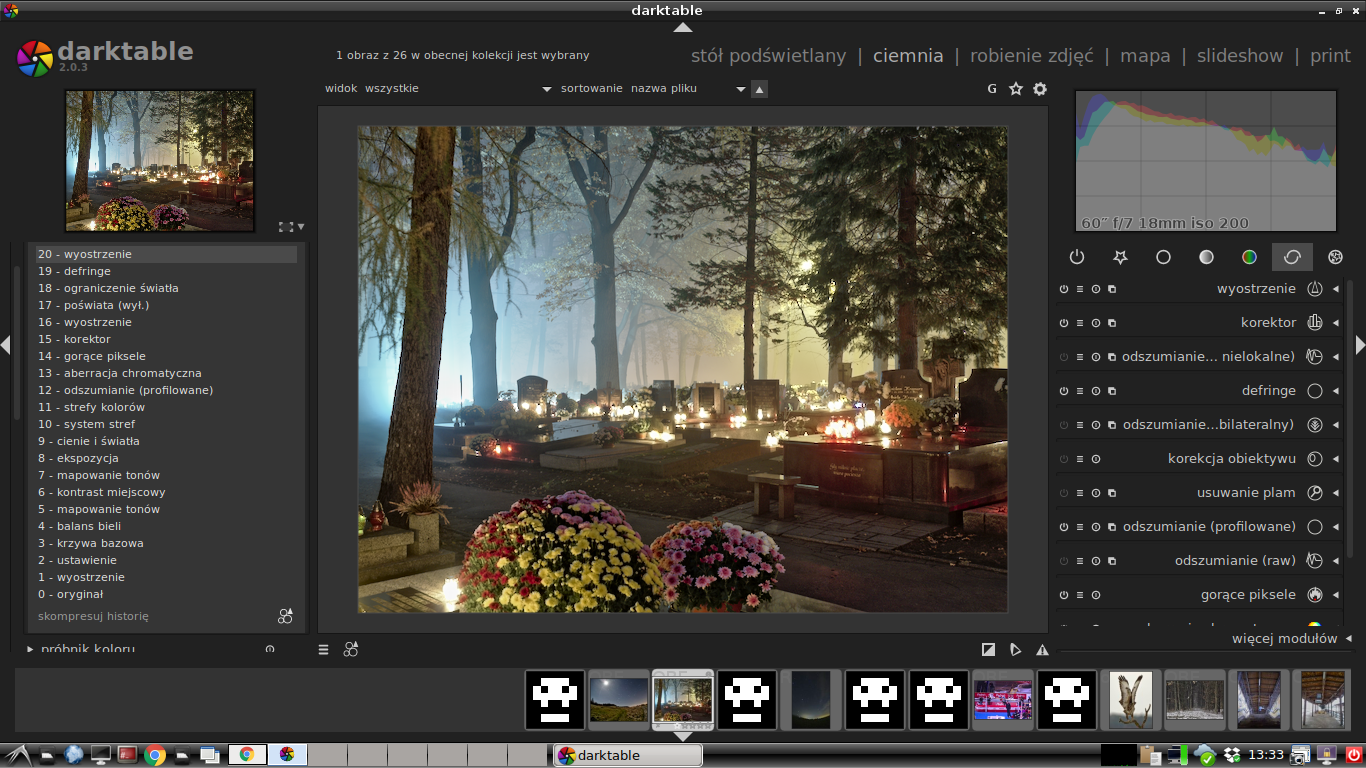Click the skompresuj historię button

point(93,616)
